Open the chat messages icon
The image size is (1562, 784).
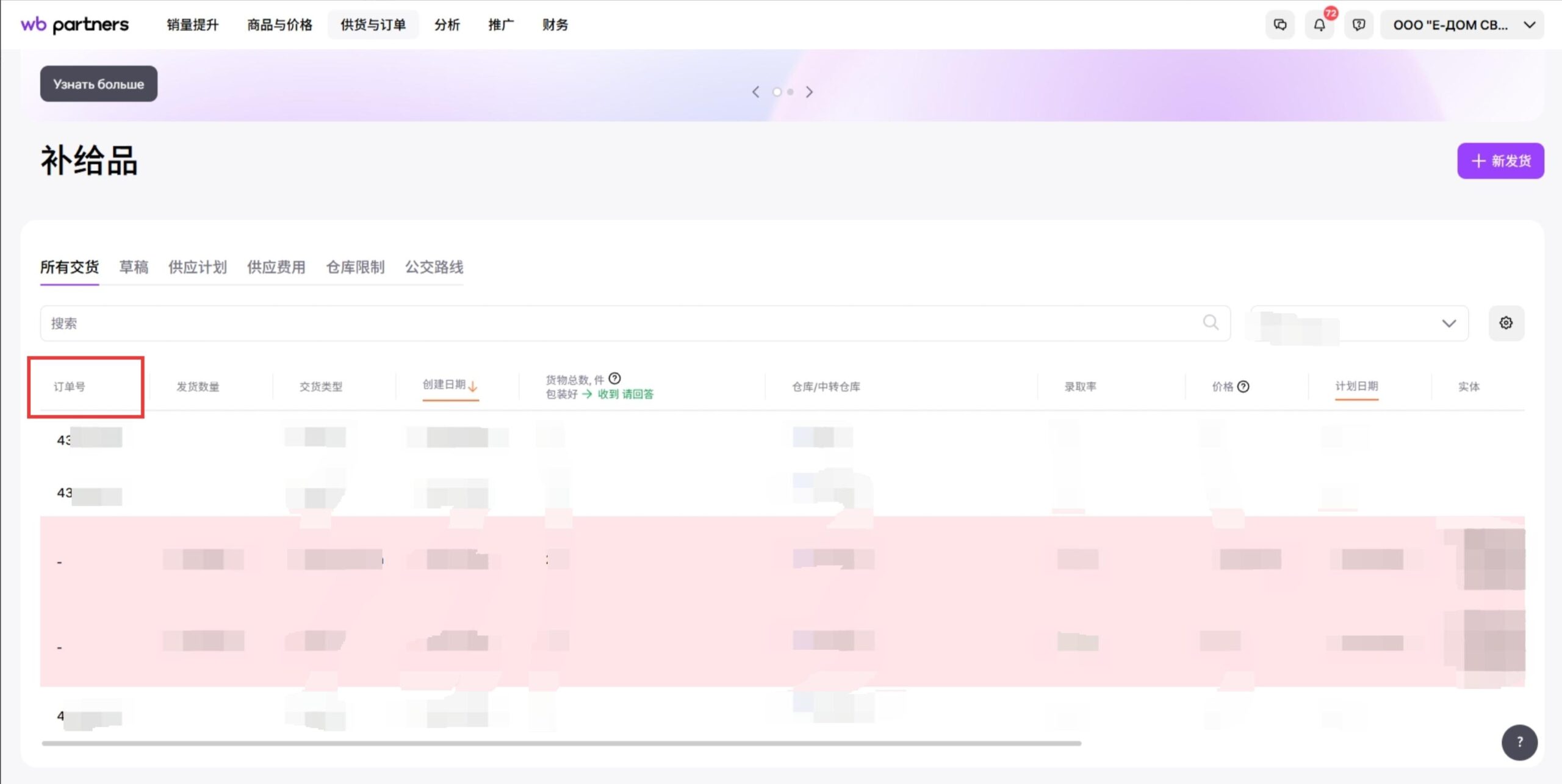(1279, 25)
